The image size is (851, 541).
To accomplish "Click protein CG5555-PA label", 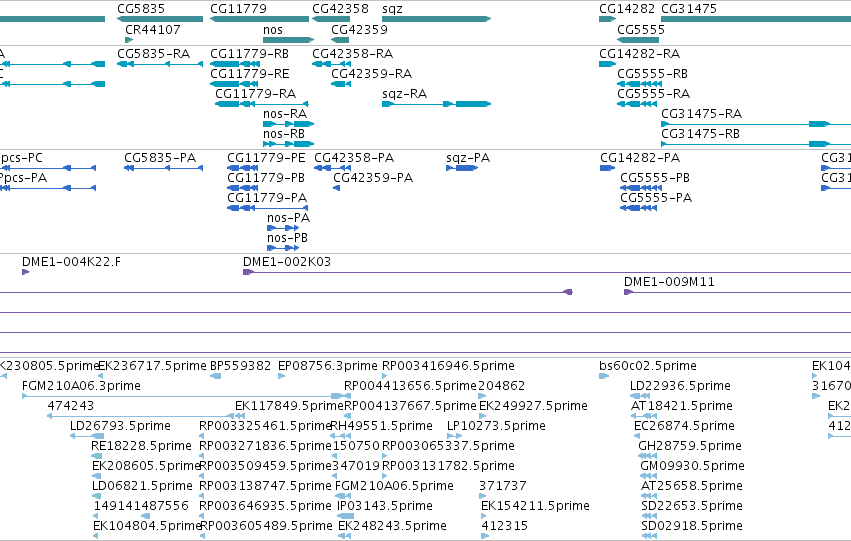I will (x=656, y=198).
